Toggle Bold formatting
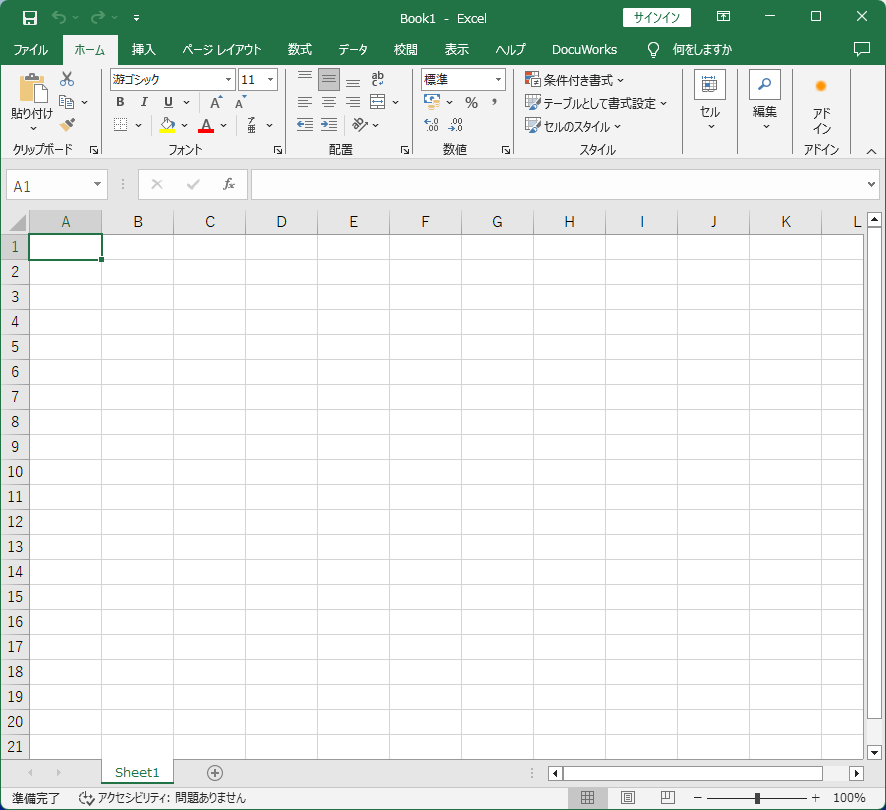886x810 pixels. [120, 102]
